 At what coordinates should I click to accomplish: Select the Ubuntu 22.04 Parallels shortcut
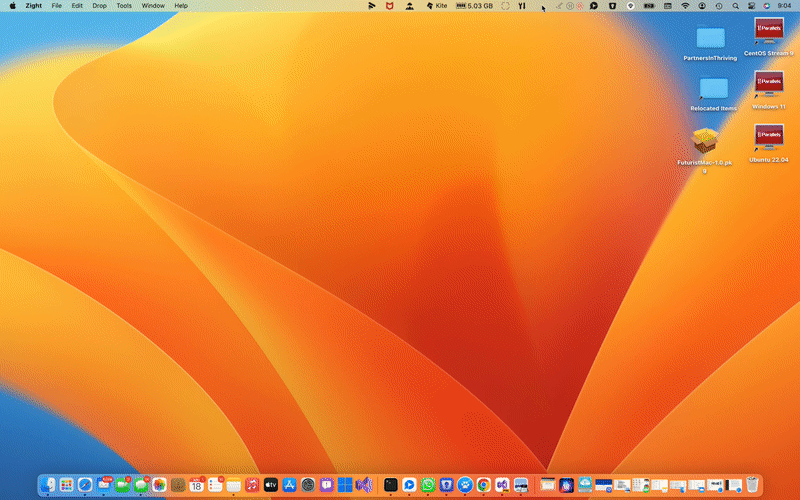768,137
